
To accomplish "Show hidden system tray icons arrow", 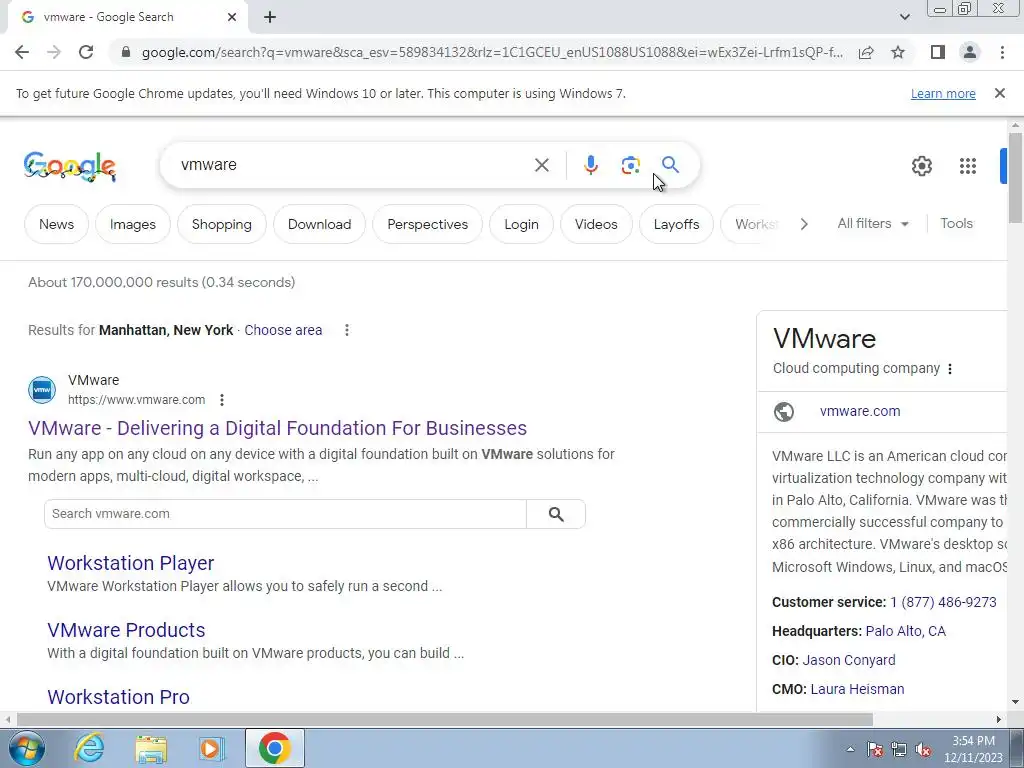I will pos(850,749).
